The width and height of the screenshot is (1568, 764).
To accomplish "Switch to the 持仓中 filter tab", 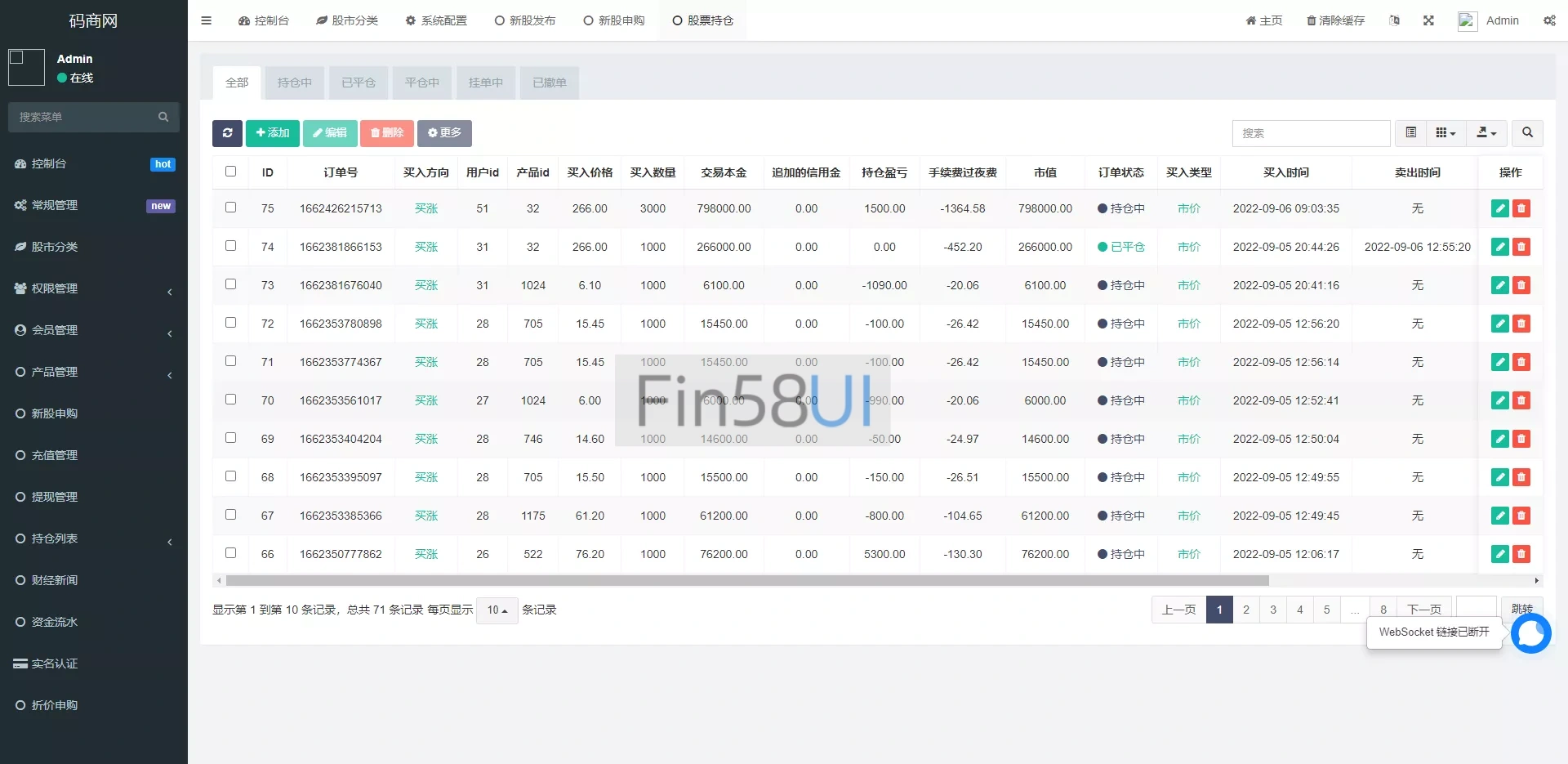I will click(x=294, y=83).
